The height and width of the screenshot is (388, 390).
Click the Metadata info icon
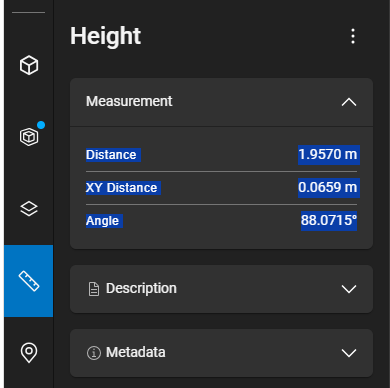[x=94, y=353]
